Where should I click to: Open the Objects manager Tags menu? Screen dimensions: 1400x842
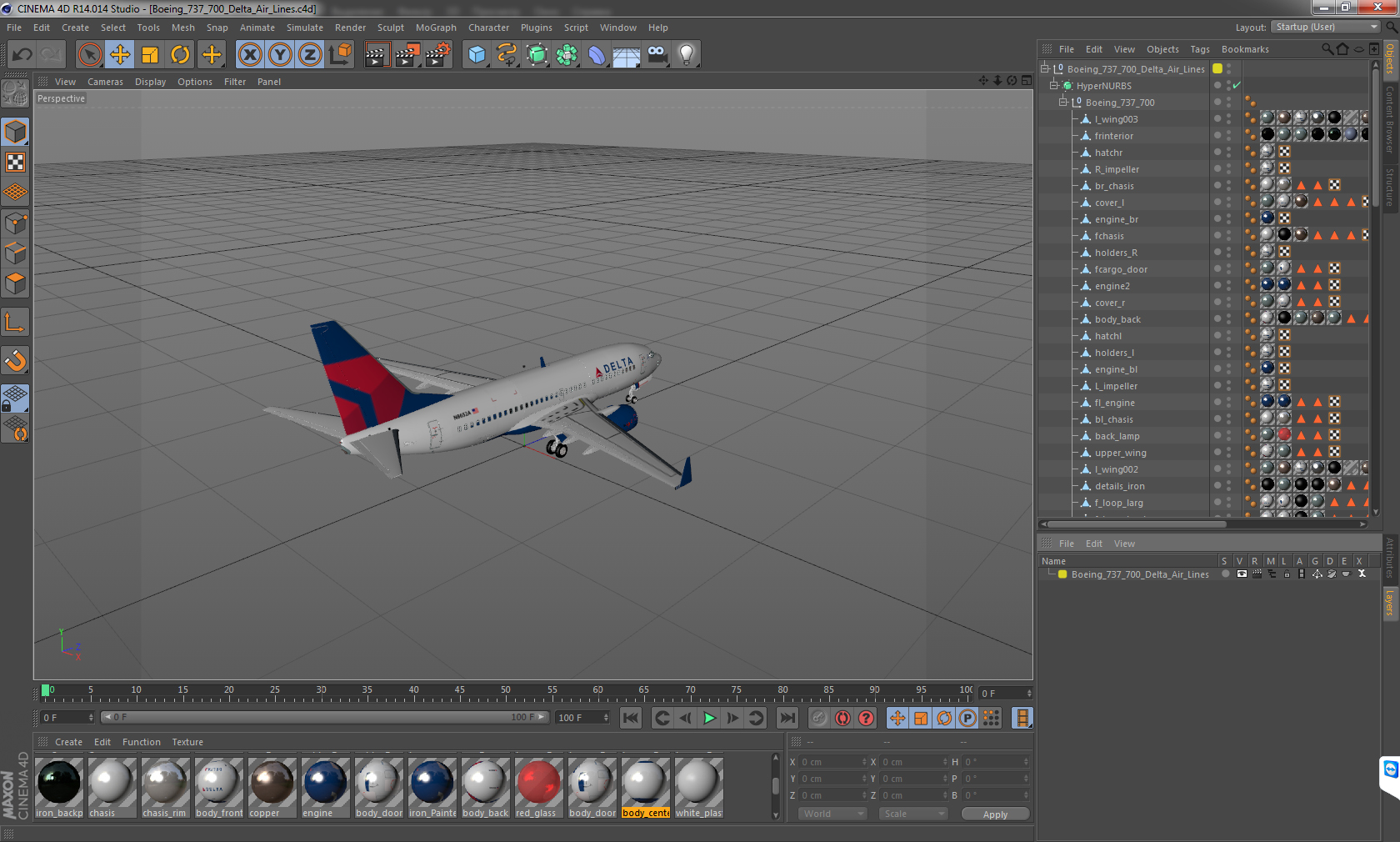[1199, 49]
